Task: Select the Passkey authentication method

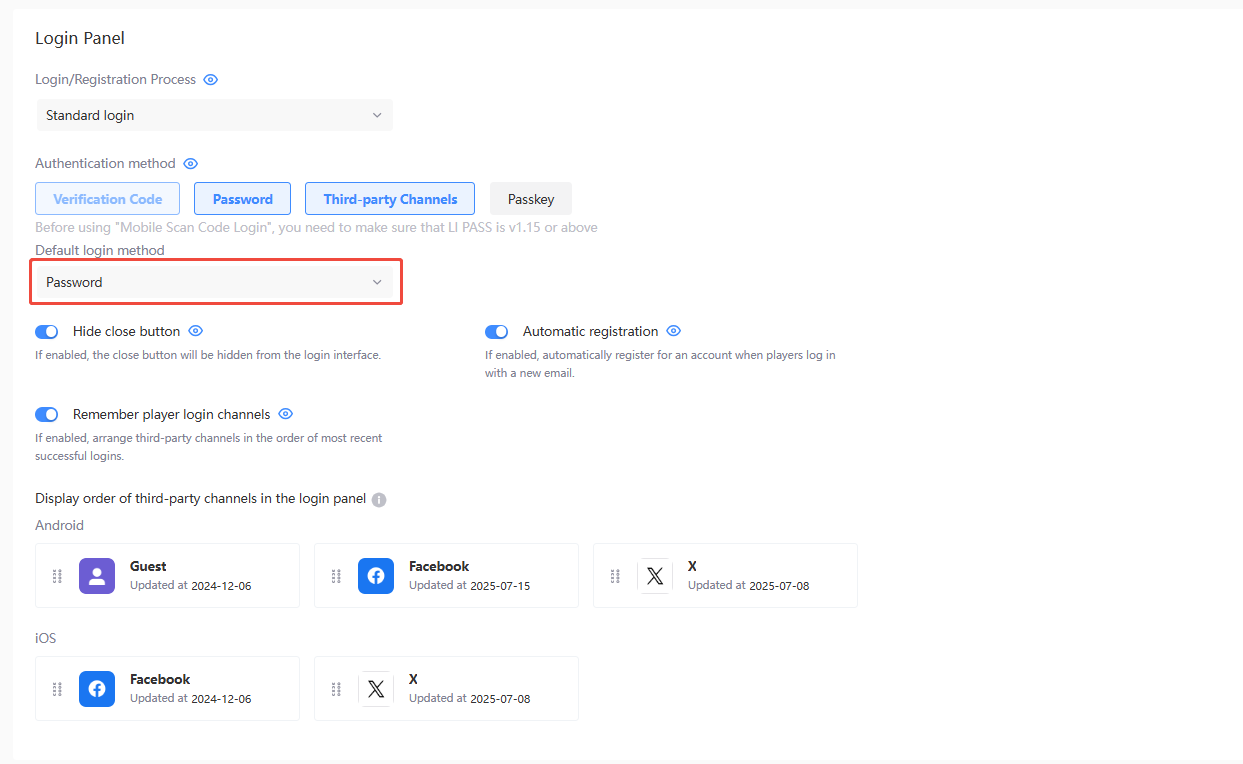Action: pyautogui.click(x=530, y=198)
